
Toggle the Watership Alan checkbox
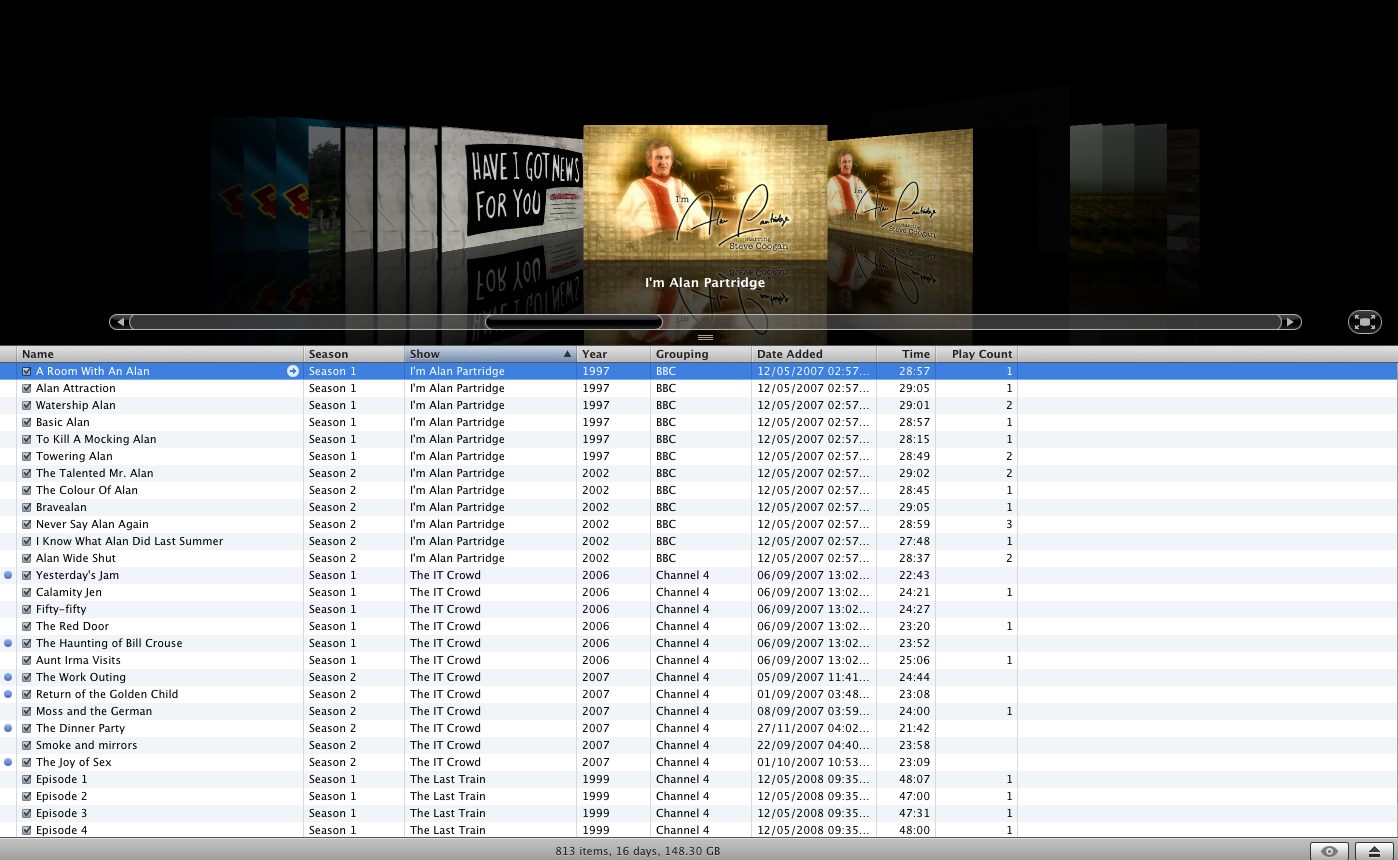[27, 405]
